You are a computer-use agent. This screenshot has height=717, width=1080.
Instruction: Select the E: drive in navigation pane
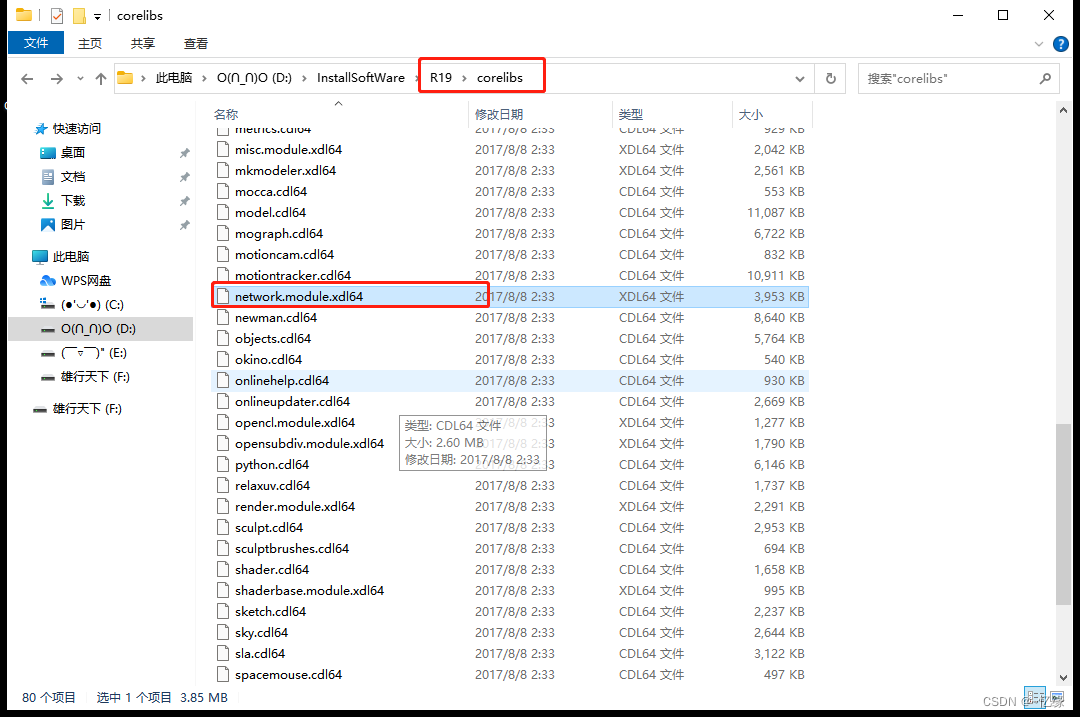point(94,353)
